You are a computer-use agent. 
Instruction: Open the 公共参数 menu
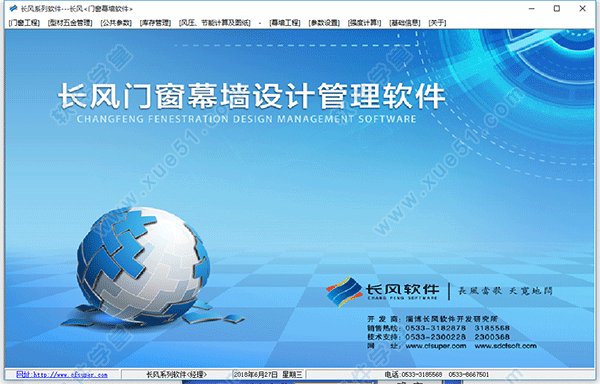pyautogui.click(x=116, y=23)
